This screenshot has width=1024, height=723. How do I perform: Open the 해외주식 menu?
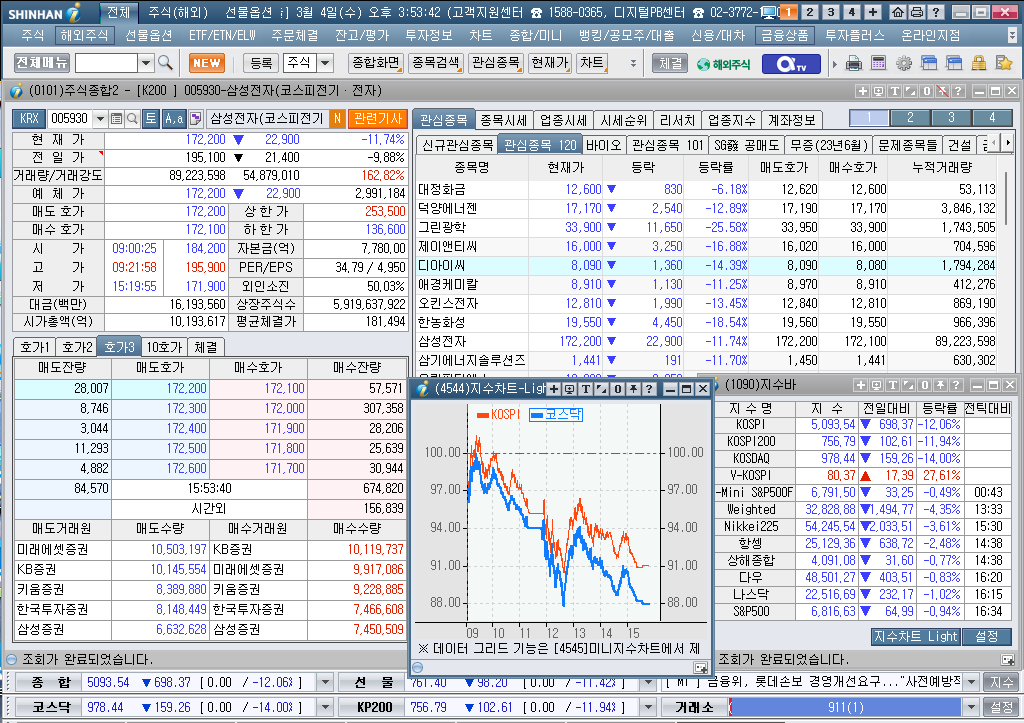tap(84, 35)
